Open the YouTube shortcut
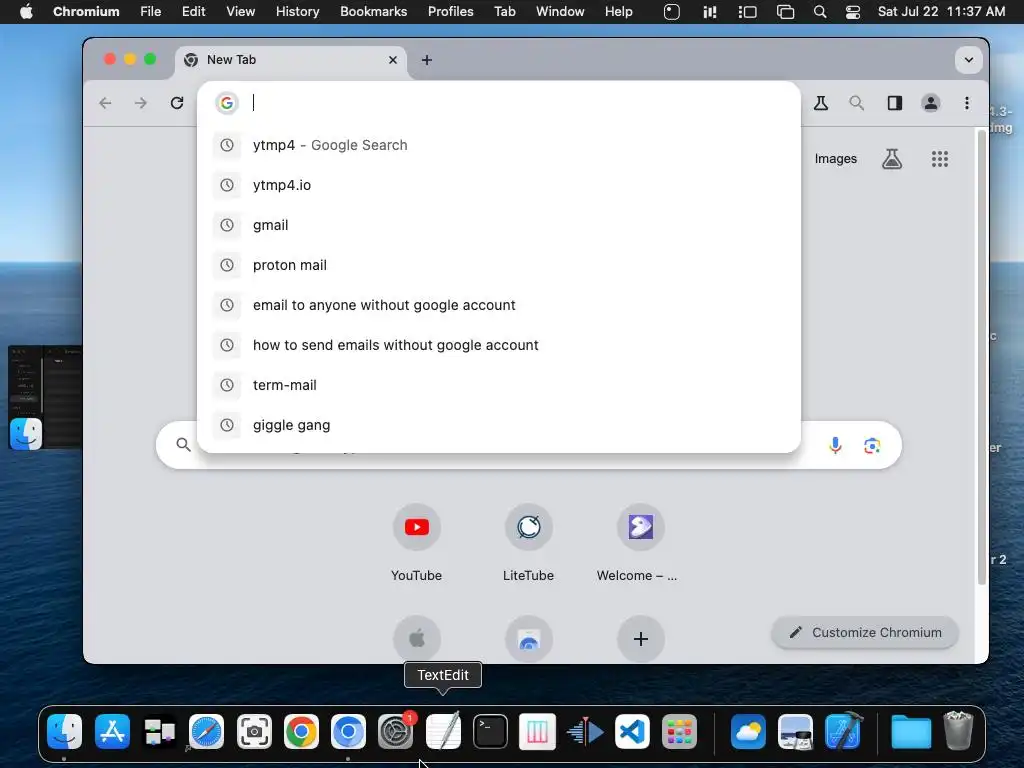 point(417,542)
